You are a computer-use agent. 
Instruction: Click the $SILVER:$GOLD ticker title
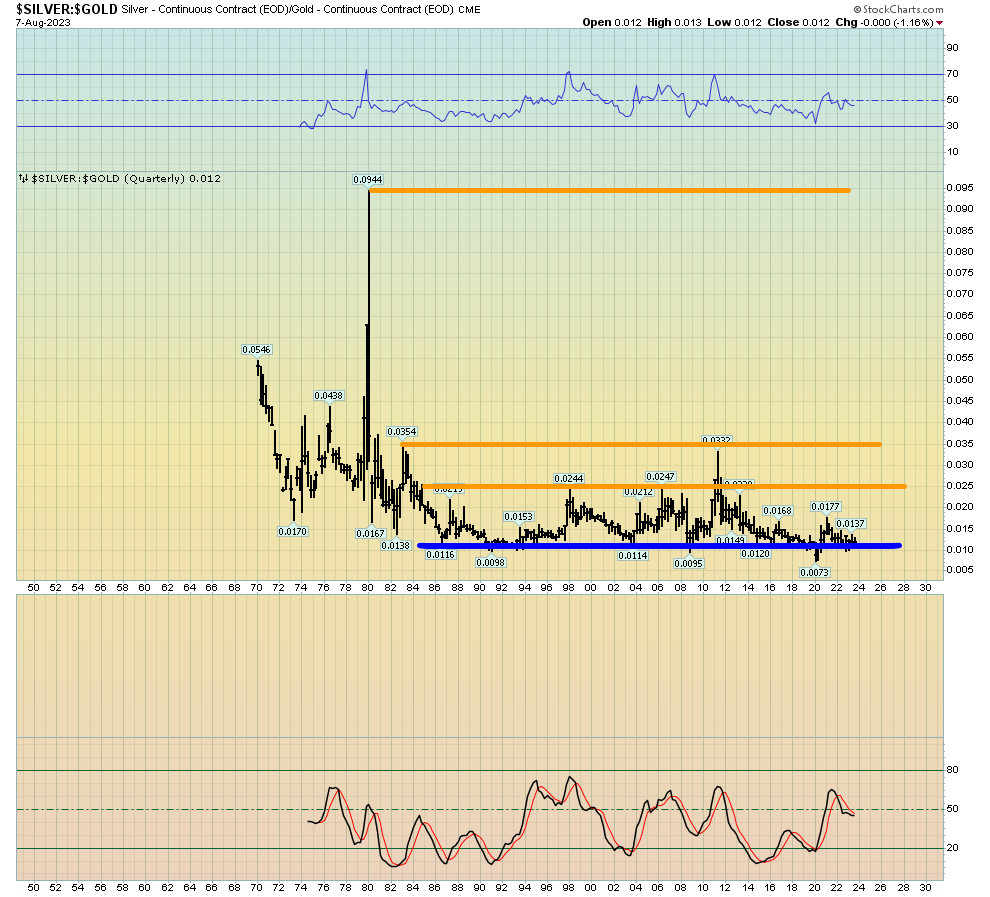[x=60, y=9]
